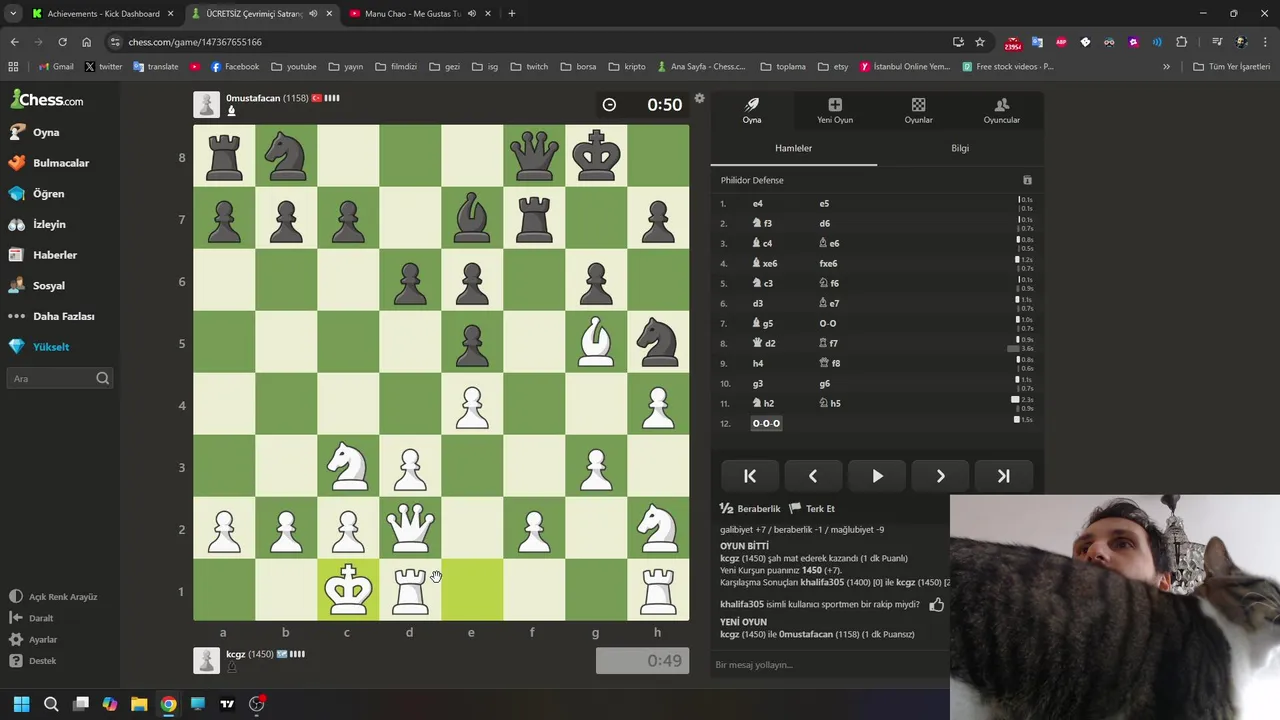1280x720 pixels.
Task: Toggle Açık Renk Arayüz light theme
Action: coord(54,597)
